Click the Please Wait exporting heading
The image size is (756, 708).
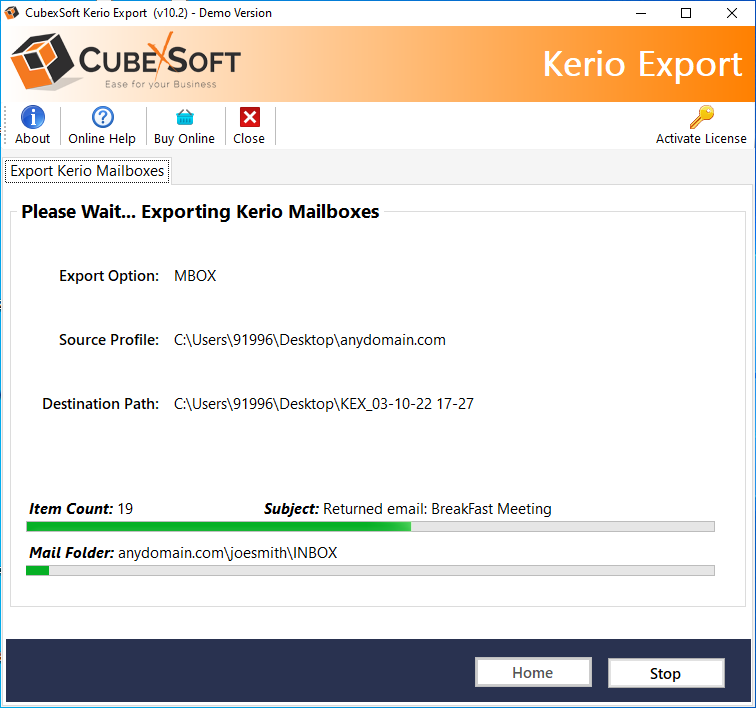[x=200, y=212]
